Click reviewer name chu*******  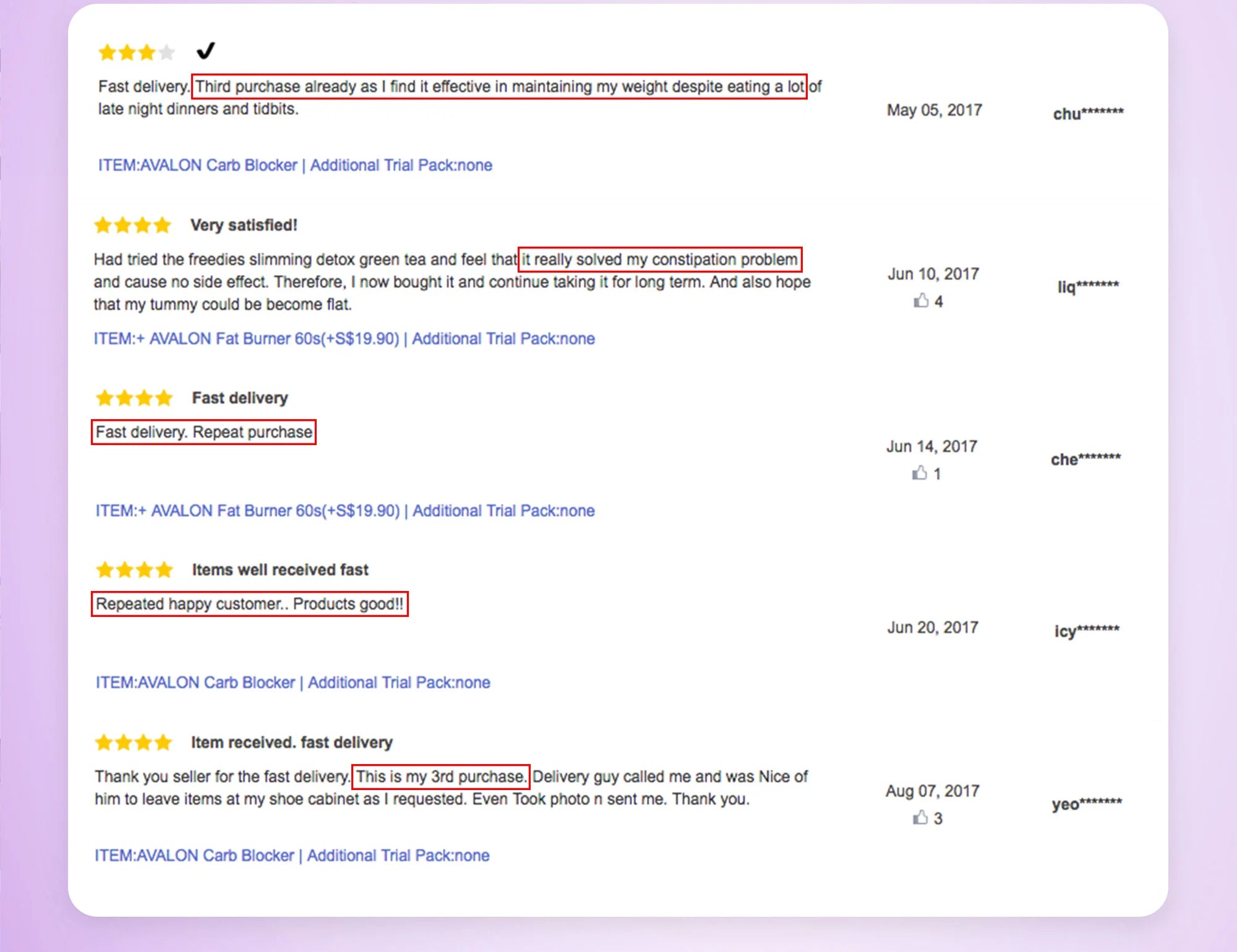point(1088,113)
